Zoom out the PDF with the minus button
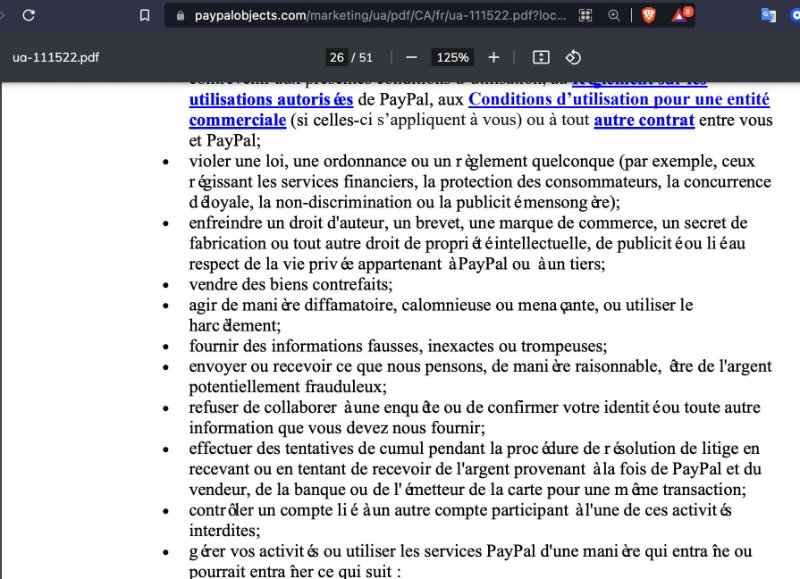The height and width of the screenshot is (579, 800). click(x=412, y=58)
